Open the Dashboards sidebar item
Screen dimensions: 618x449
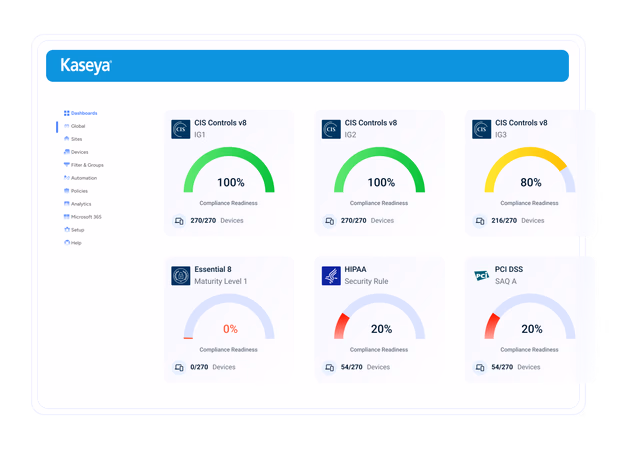pos(80,113)
